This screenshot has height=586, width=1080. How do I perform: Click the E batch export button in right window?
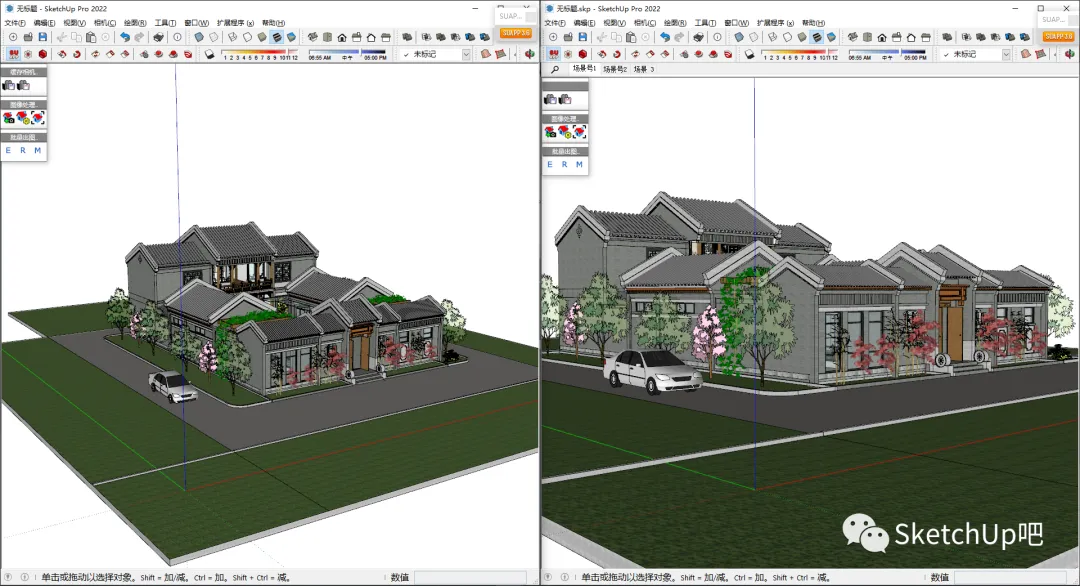coord(550,165)
